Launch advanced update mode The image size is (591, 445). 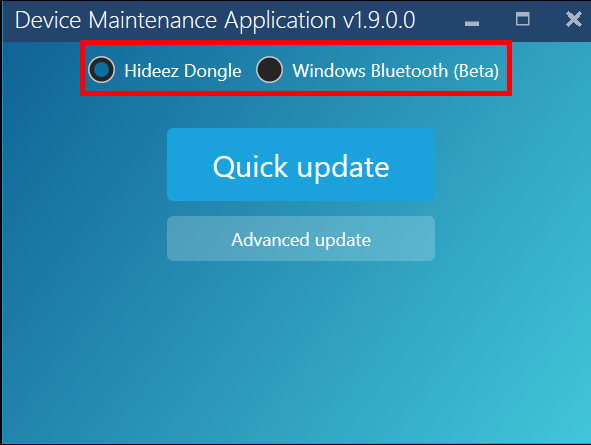click(x=301, y=239)
